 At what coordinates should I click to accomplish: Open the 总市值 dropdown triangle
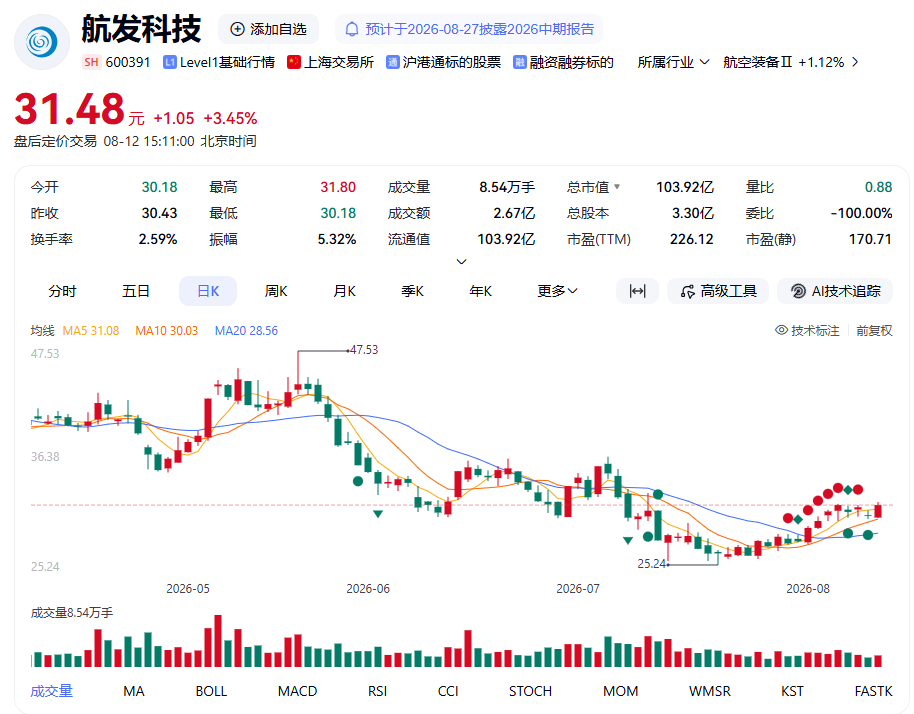point(617,187)
